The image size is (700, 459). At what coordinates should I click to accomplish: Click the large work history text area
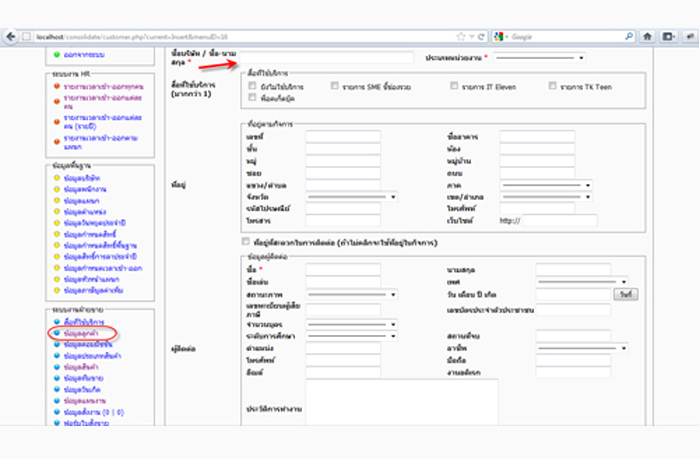402,402
